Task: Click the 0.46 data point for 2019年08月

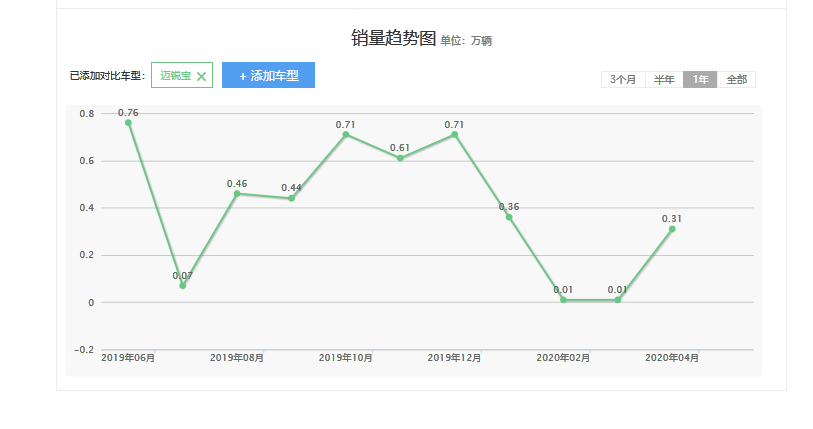Action: 237,193
